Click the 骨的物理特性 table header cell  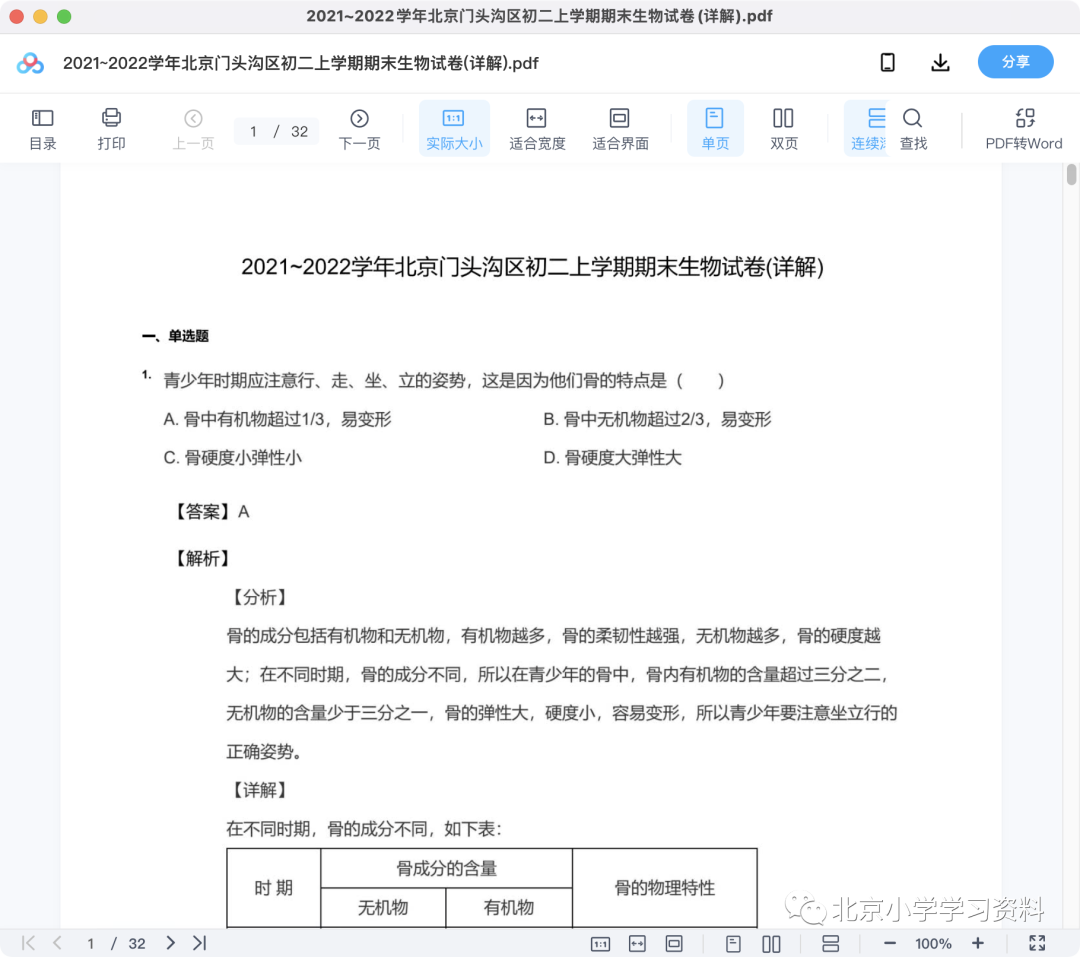[665, 888]
